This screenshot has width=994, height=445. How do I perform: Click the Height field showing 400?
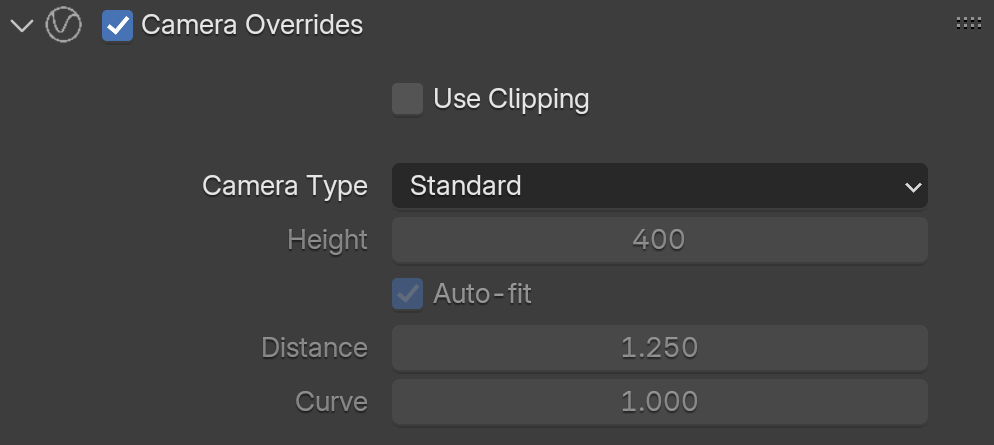click(659, 240)
